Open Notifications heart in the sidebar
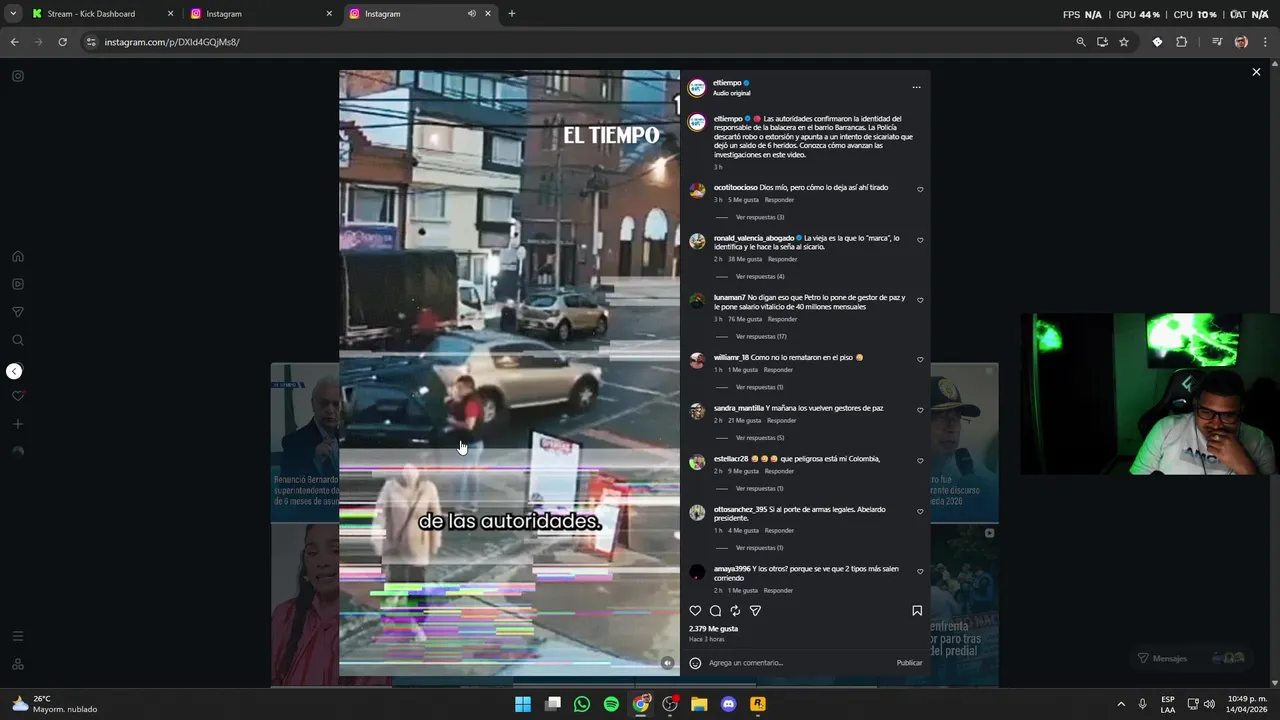This screenshot has height=720, width=1280. pyautogui.click(x=18, y=396)
